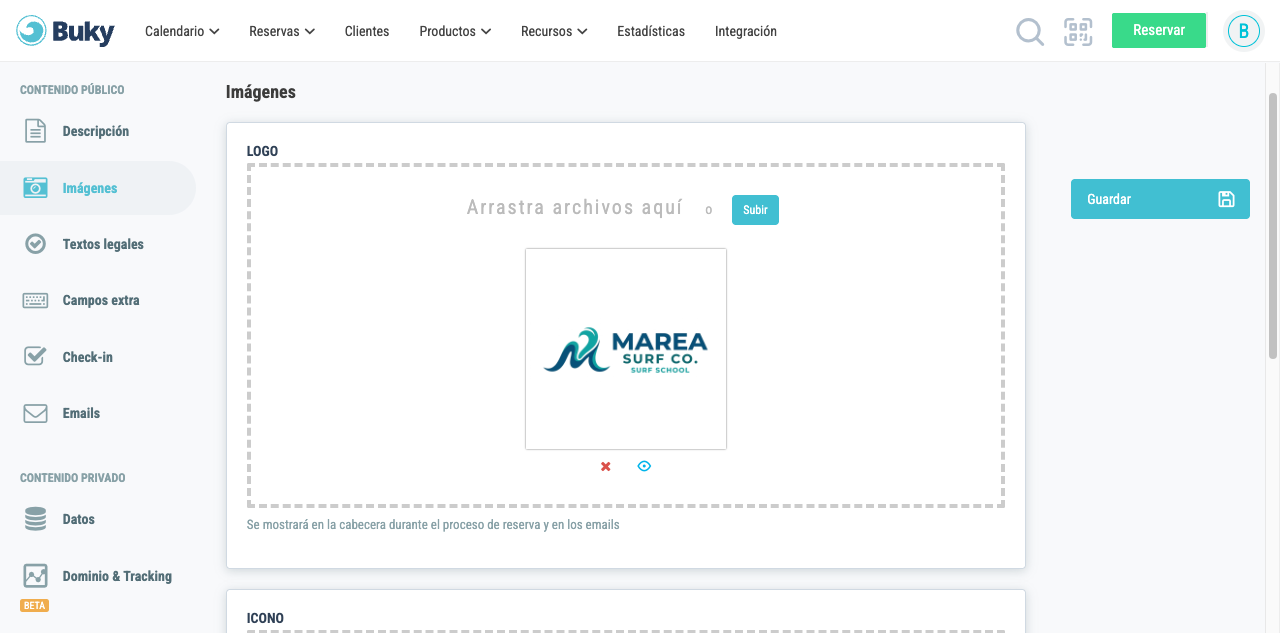Open the user avatar B menu
Image resolution: width=1280 pixels, height=633 pixels.
tap(1244, 31)
